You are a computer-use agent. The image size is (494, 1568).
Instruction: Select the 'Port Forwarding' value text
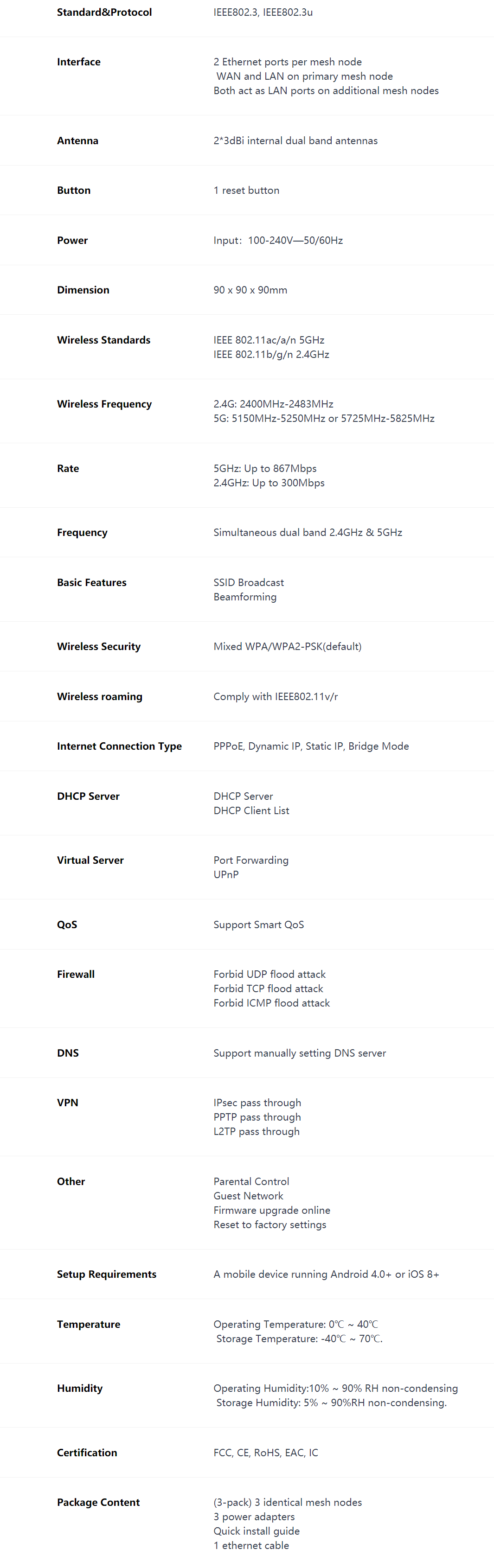250,860
